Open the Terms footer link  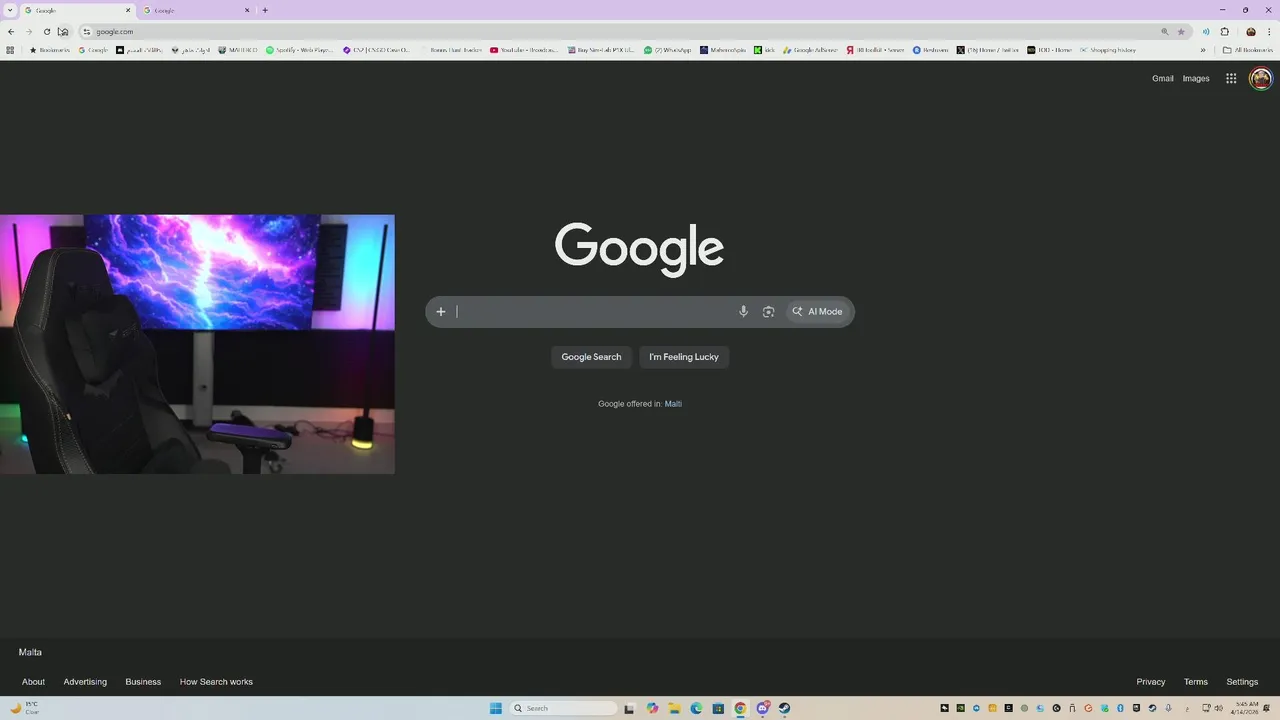tap(1196, 682)
